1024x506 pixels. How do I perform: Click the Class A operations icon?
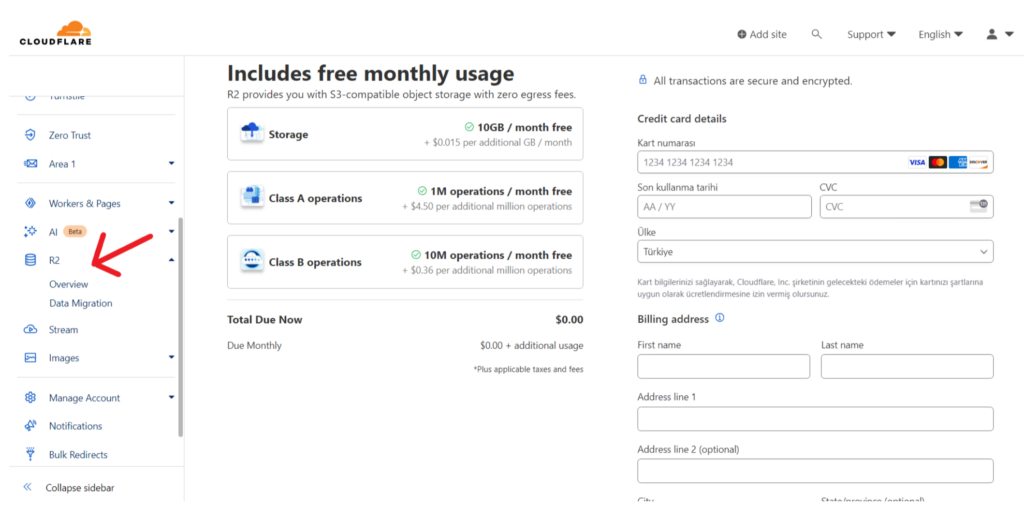(252, 197)
